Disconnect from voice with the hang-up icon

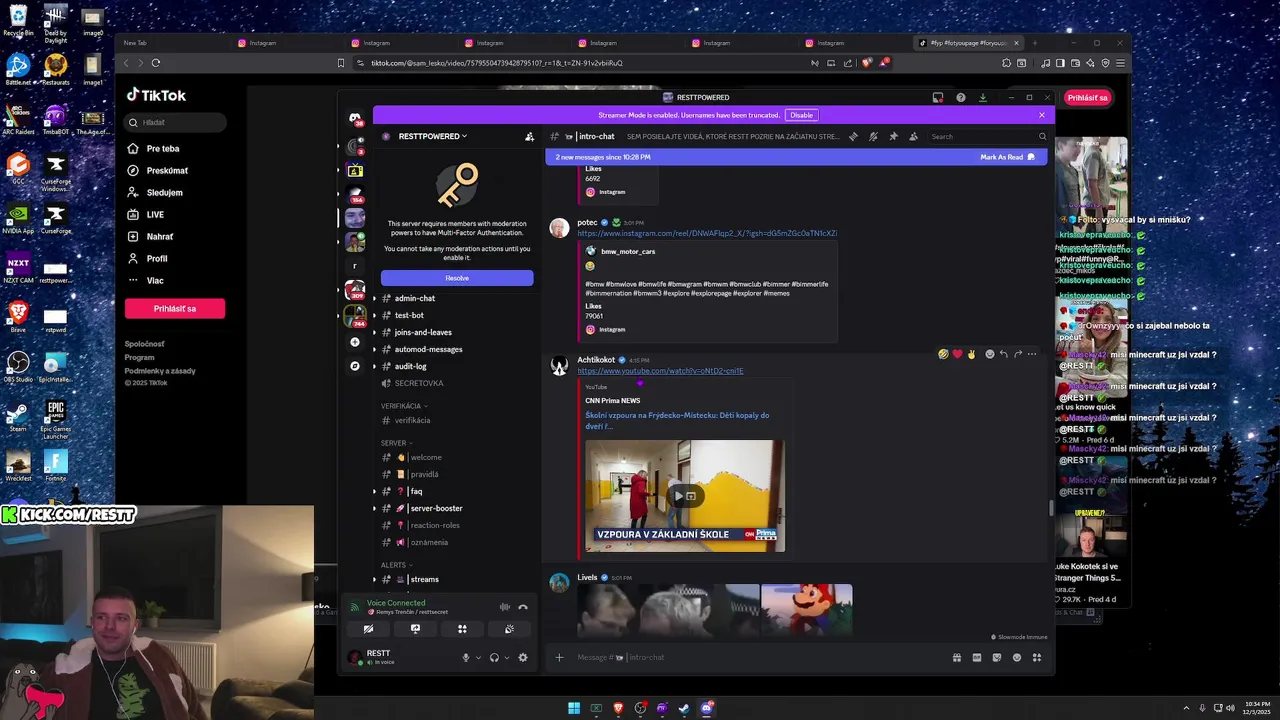click(x=522, y=607)
